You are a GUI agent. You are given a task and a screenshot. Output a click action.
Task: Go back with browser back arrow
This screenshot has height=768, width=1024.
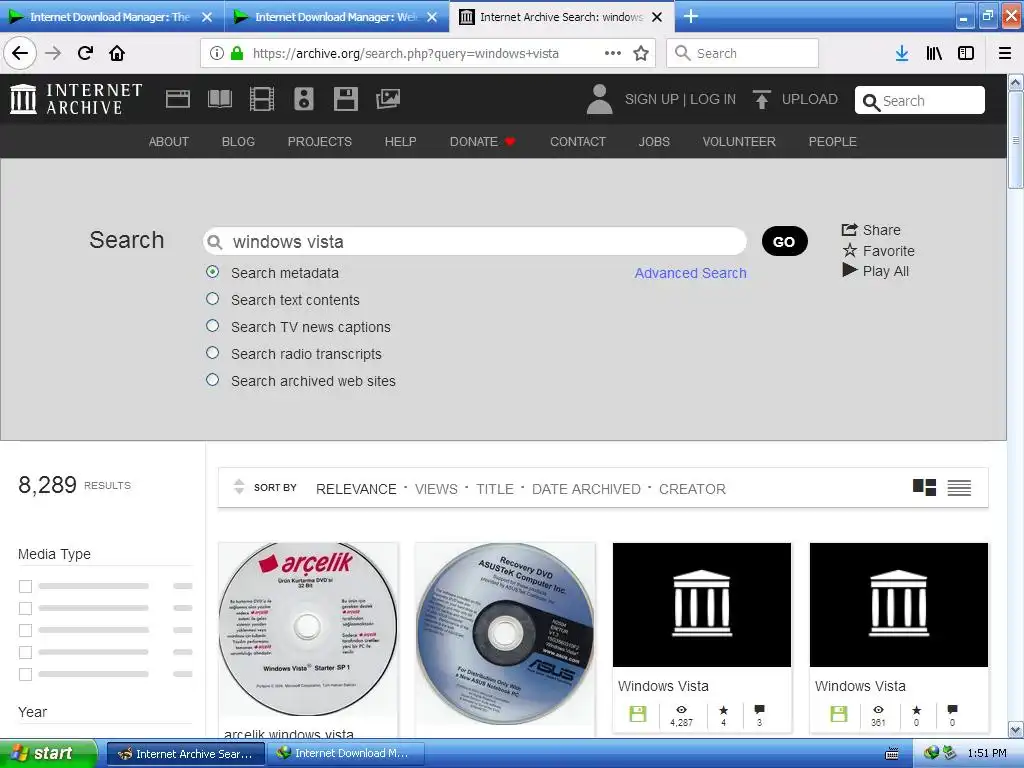pos(20,53)
